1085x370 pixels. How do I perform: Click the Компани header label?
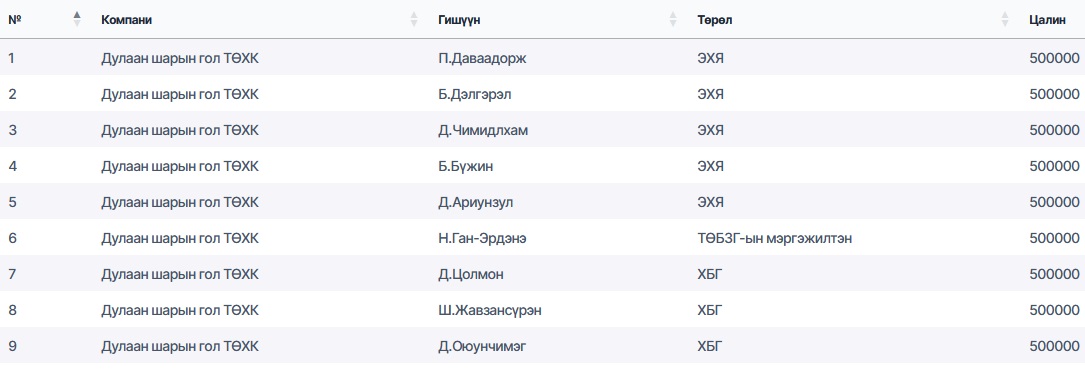[127, 20]
